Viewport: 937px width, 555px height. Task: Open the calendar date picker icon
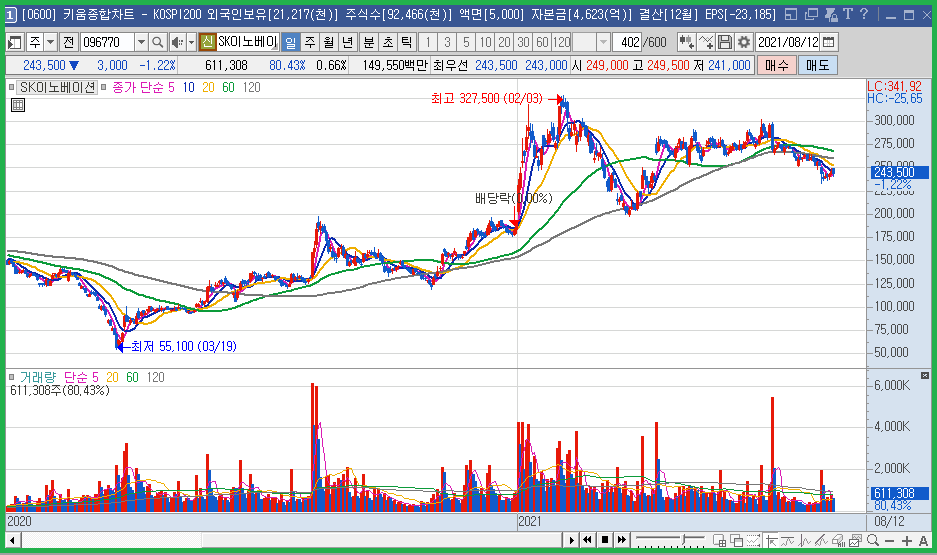pos(829,42)
